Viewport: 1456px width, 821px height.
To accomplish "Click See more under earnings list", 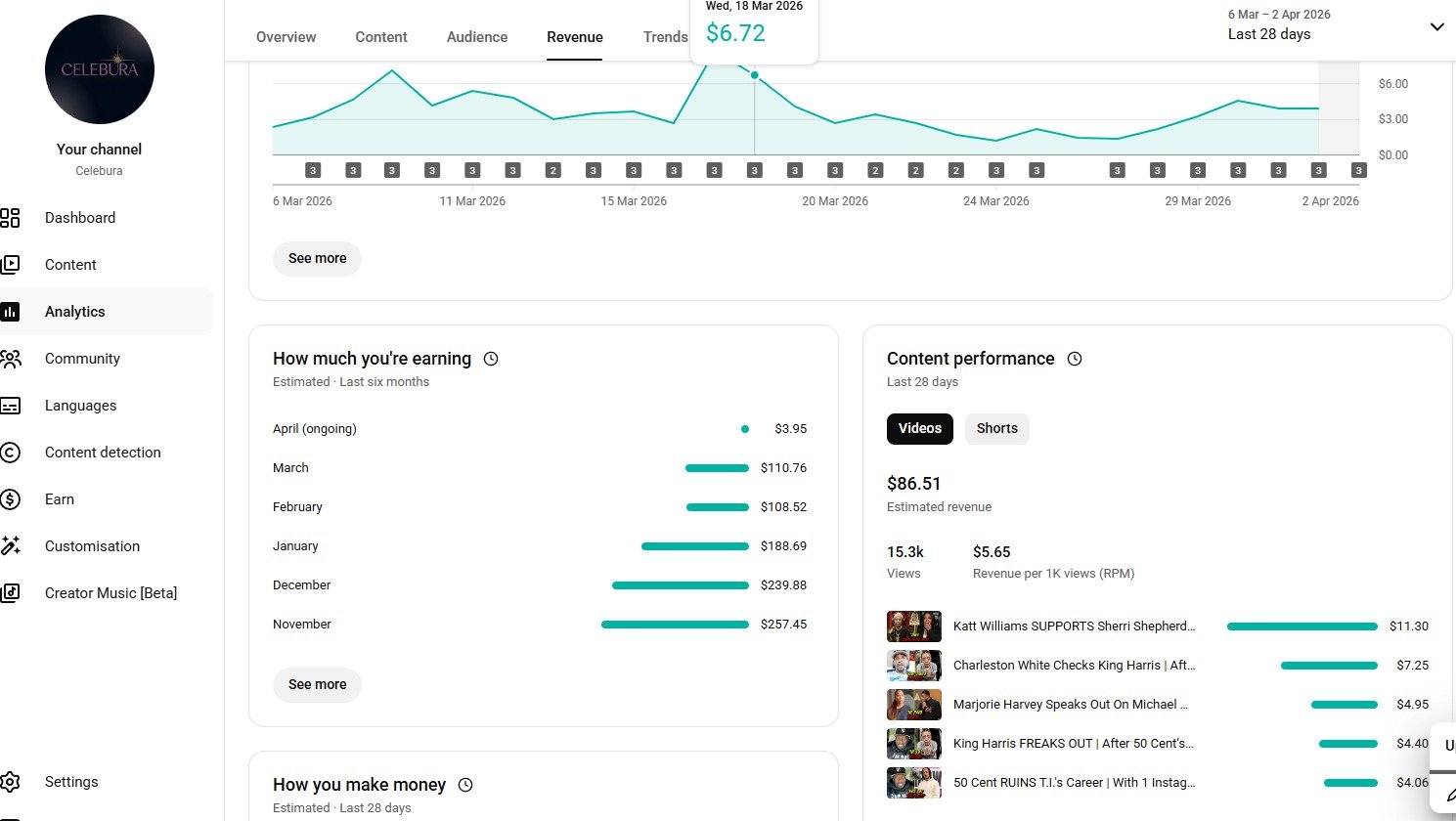I will click(317, 684).
